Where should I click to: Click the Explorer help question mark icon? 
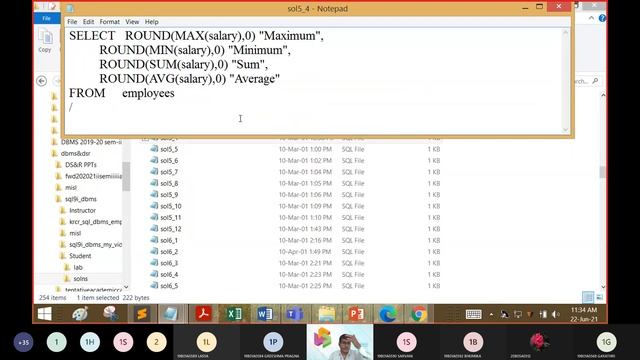point(602,18)
